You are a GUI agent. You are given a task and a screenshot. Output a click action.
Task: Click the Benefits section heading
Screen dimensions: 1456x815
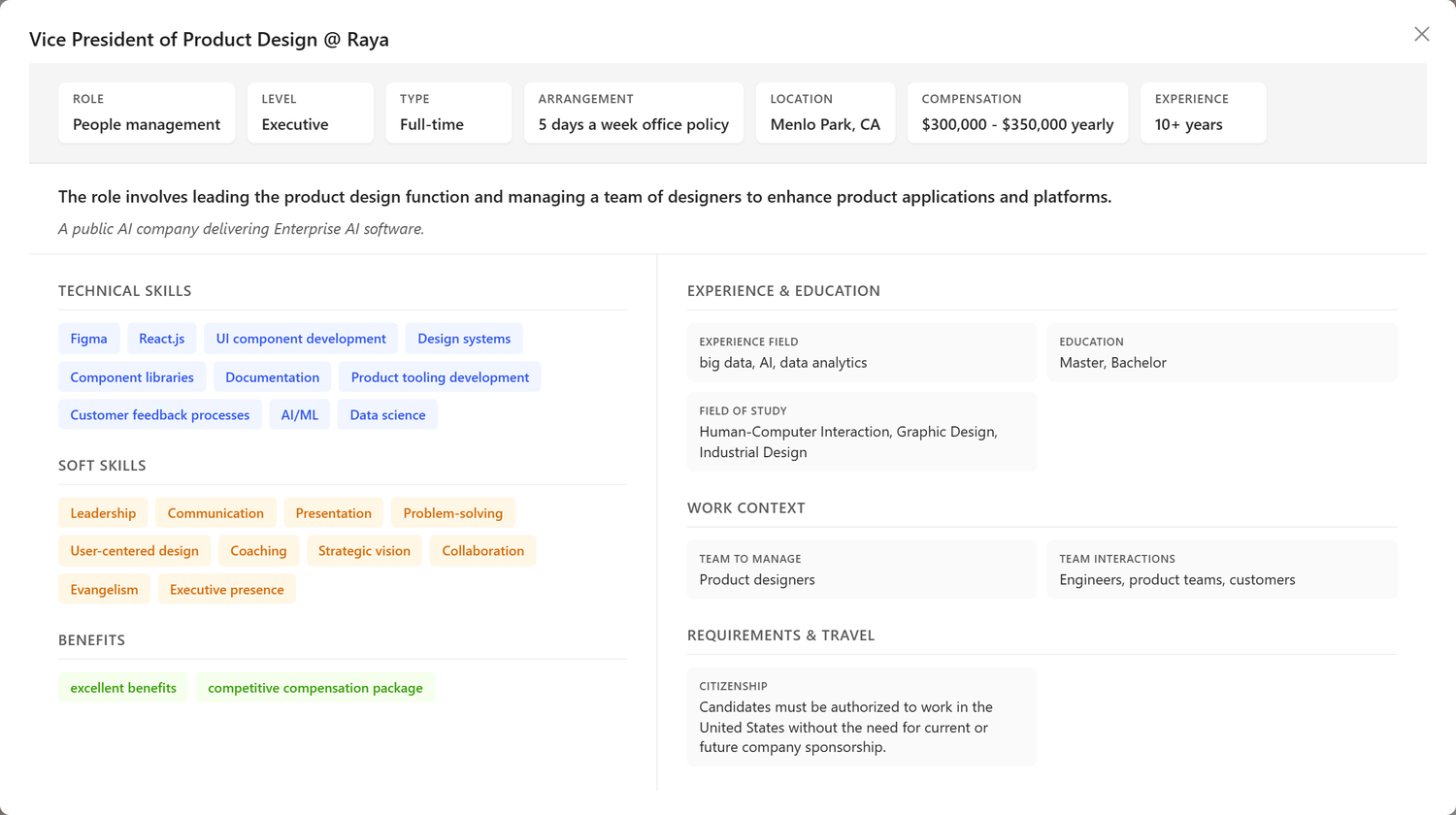click(x=91, y=640)
